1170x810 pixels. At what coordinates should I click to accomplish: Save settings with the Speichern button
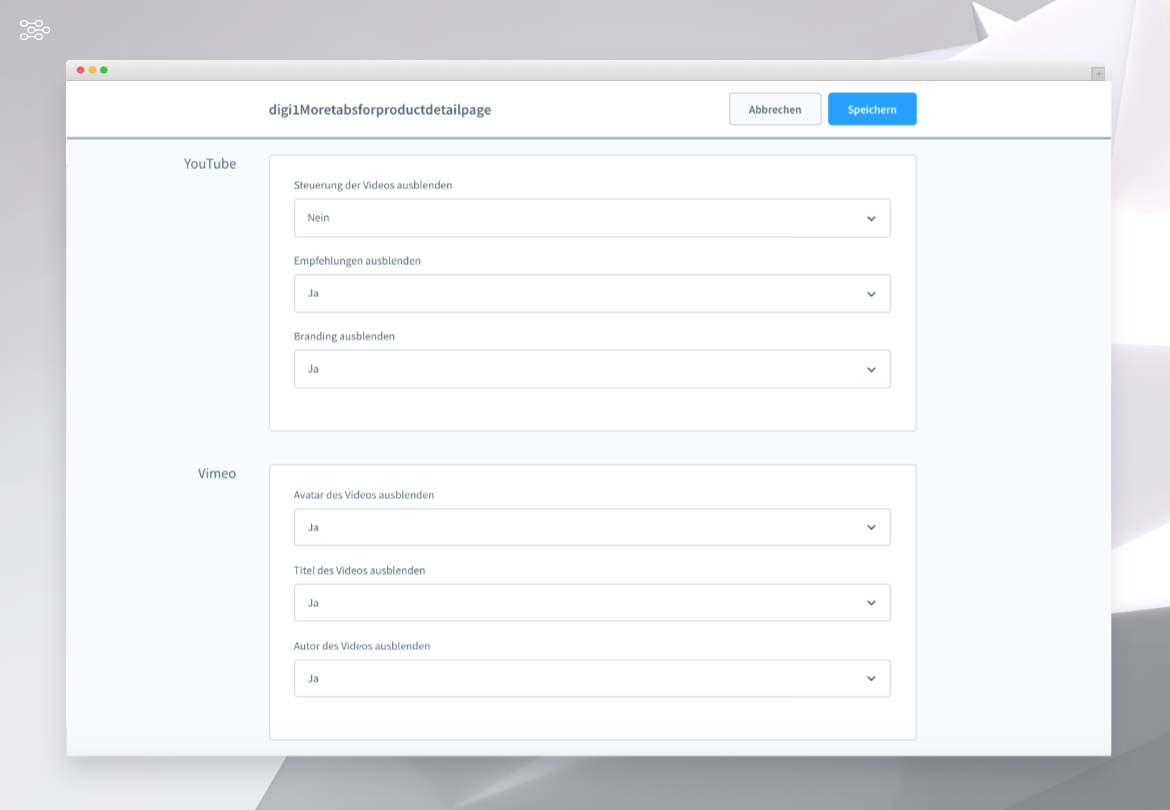click(871, 109)
